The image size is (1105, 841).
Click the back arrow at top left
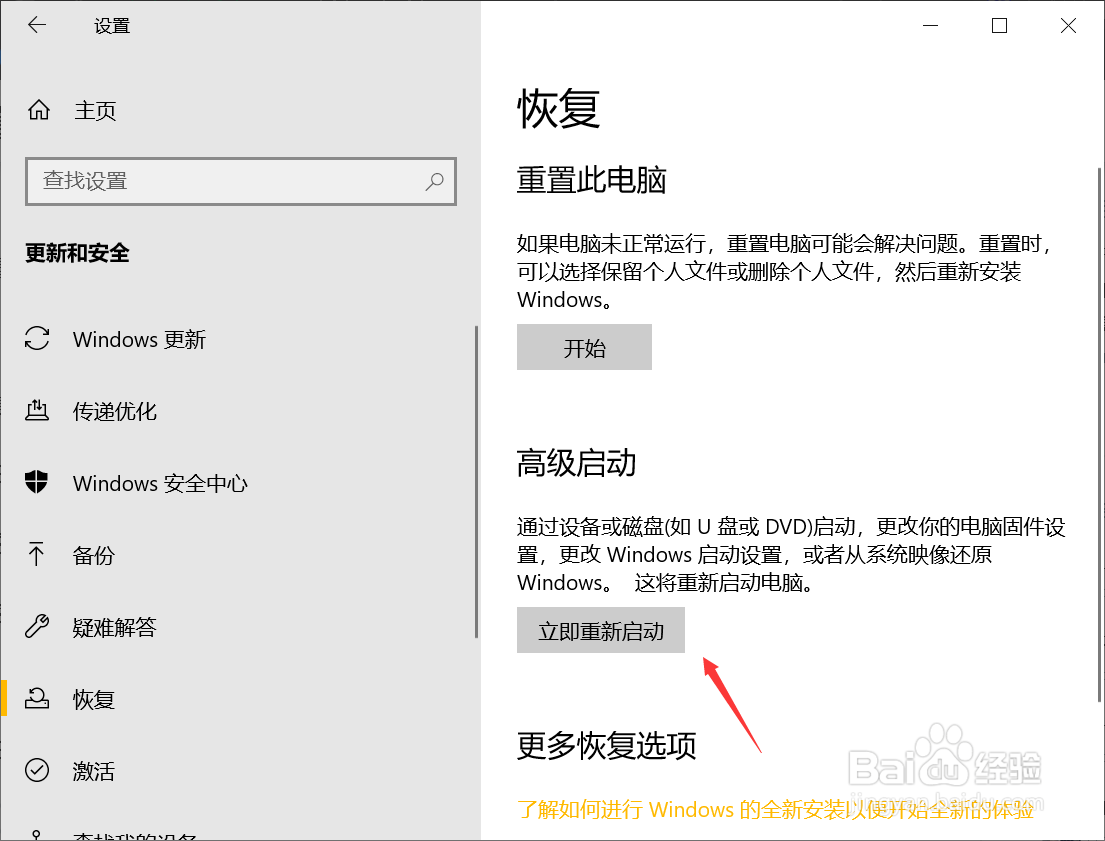pyautogui.click(x=36, y=25)
